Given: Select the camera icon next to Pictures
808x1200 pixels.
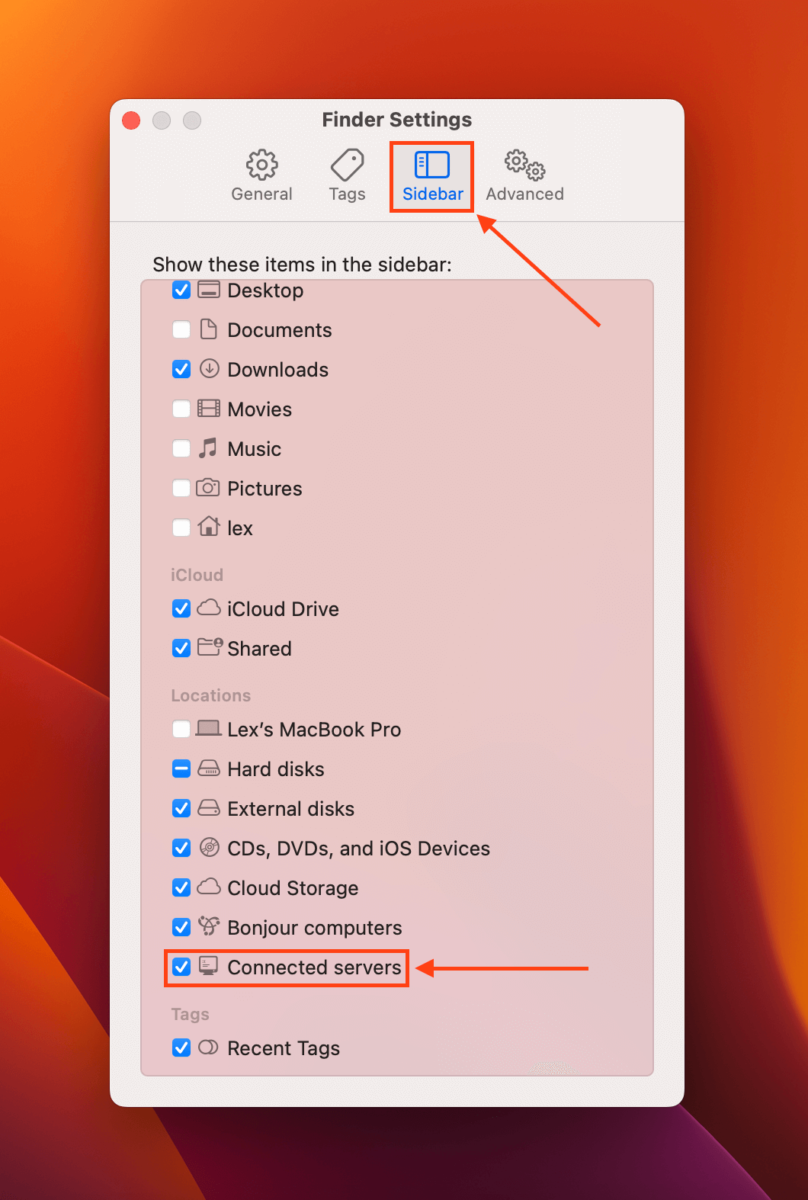Looking at the screenshot, I should coord(209,488).
